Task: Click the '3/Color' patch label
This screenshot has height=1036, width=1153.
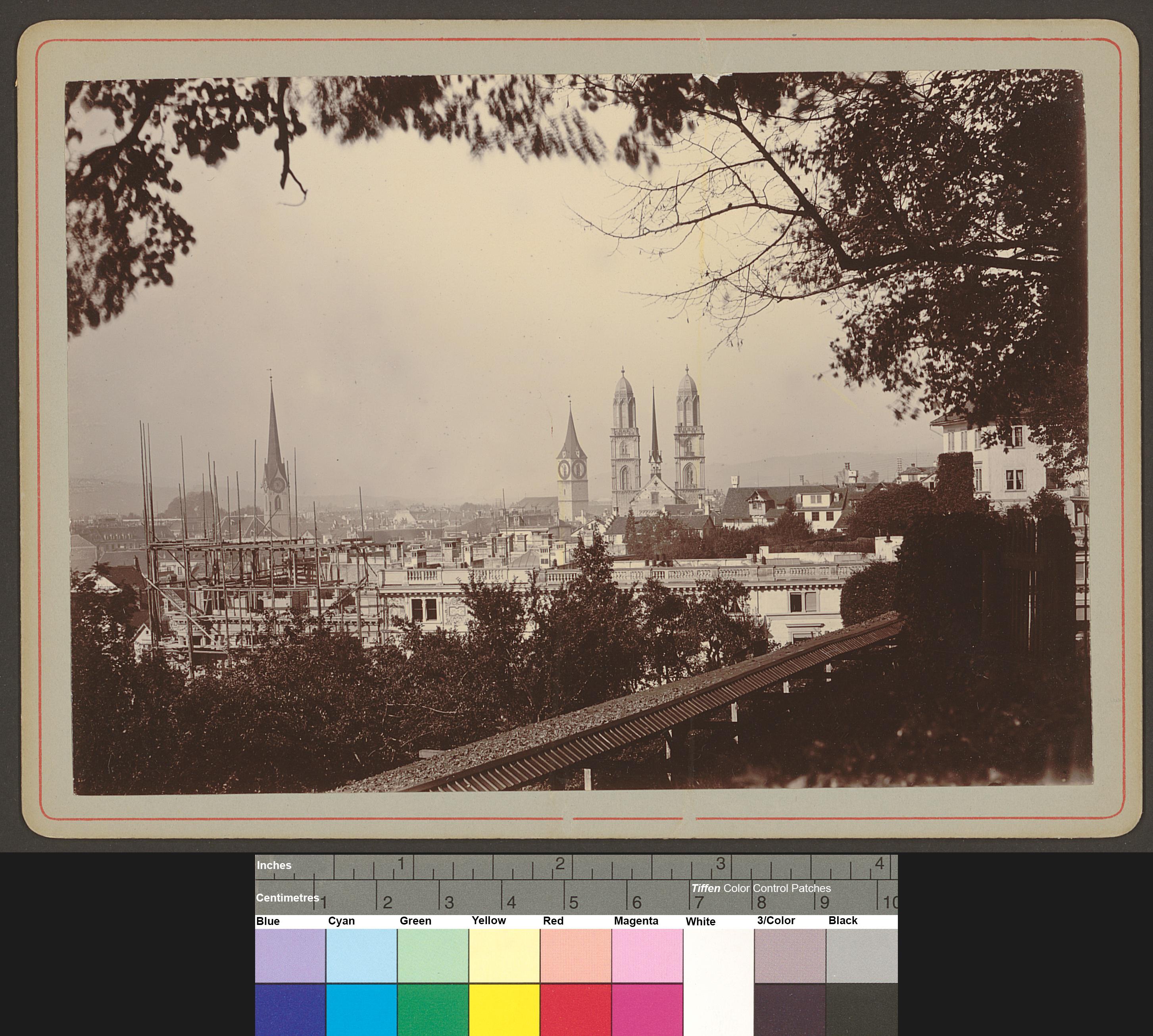Action: (x=776, y=921)
